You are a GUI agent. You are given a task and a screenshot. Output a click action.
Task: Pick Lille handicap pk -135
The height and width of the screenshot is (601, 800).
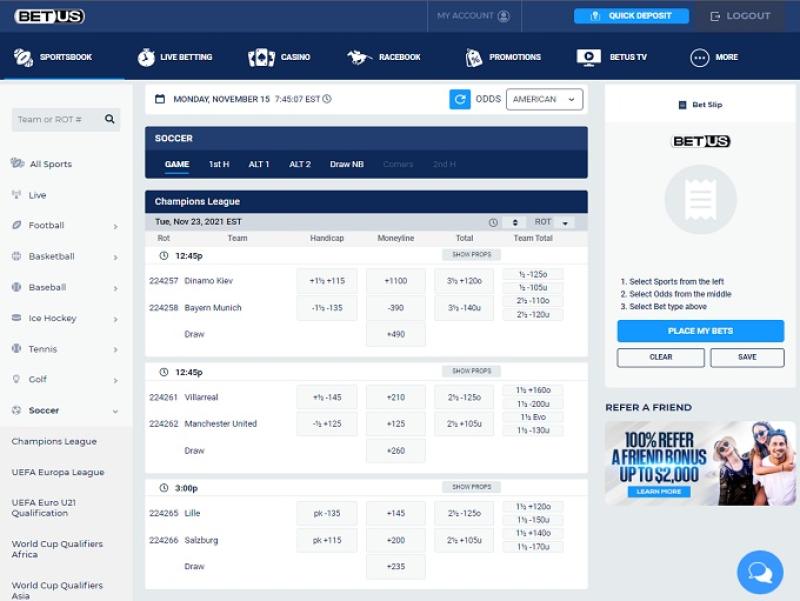tap(326, 514)
